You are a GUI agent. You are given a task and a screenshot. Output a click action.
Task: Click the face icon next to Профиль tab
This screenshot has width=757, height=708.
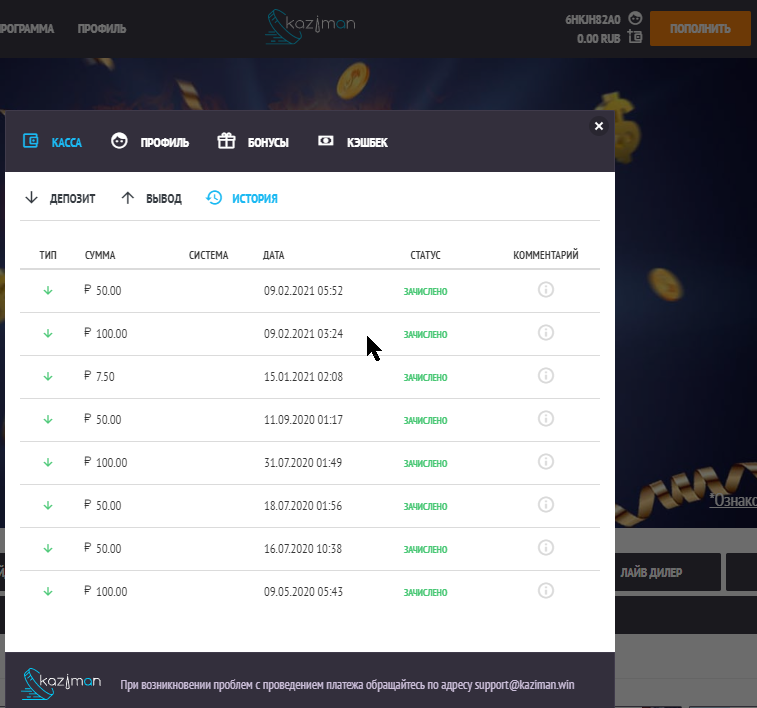click(x=119, y=141)
